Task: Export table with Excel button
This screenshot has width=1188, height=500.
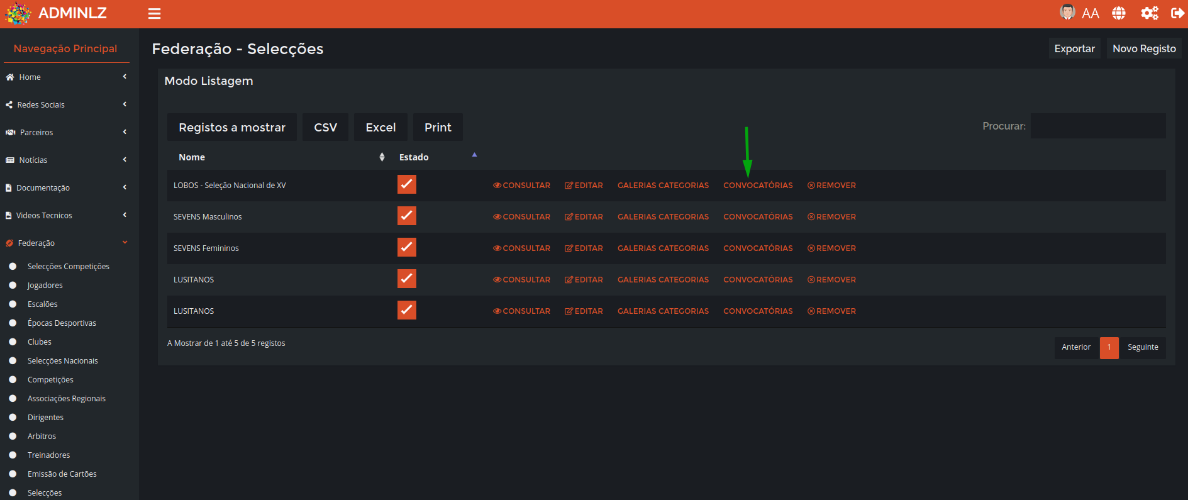Action: pos(380,127)
